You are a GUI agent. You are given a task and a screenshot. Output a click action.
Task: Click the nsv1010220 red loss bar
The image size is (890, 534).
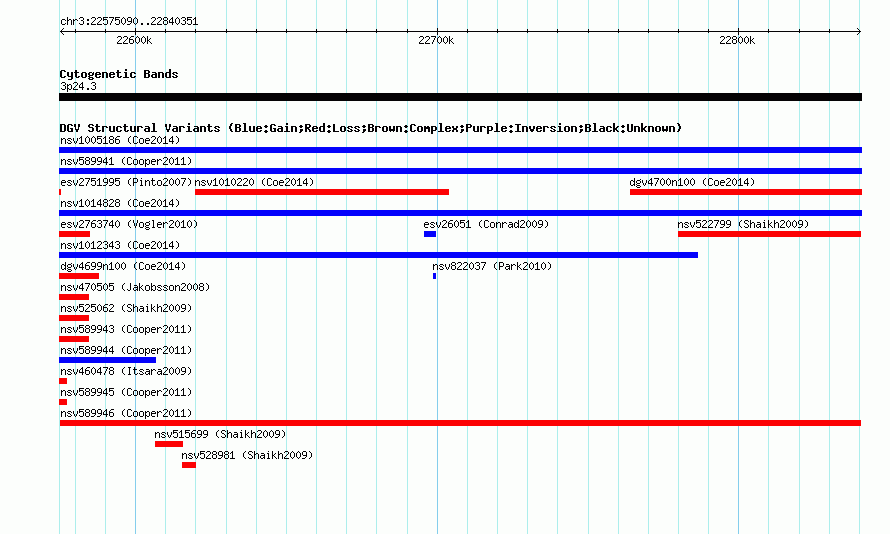point(322,192)
